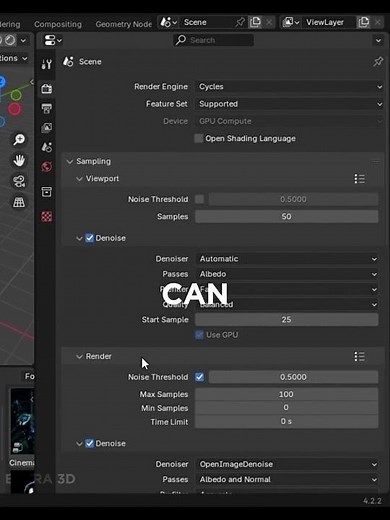Collapse the Viewport subpanel
This screenshot has width=390, height=520.
79,179
